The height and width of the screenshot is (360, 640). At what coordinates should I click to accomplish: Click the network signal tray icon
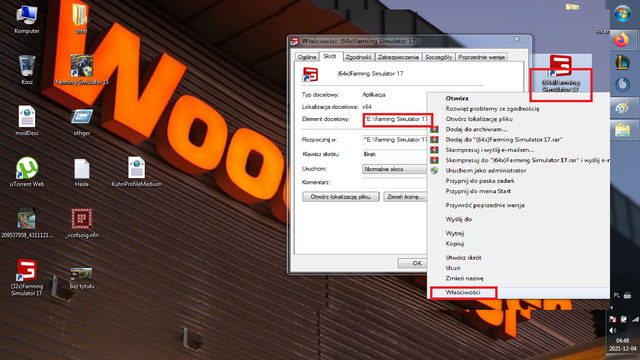[x=635, y=319]
